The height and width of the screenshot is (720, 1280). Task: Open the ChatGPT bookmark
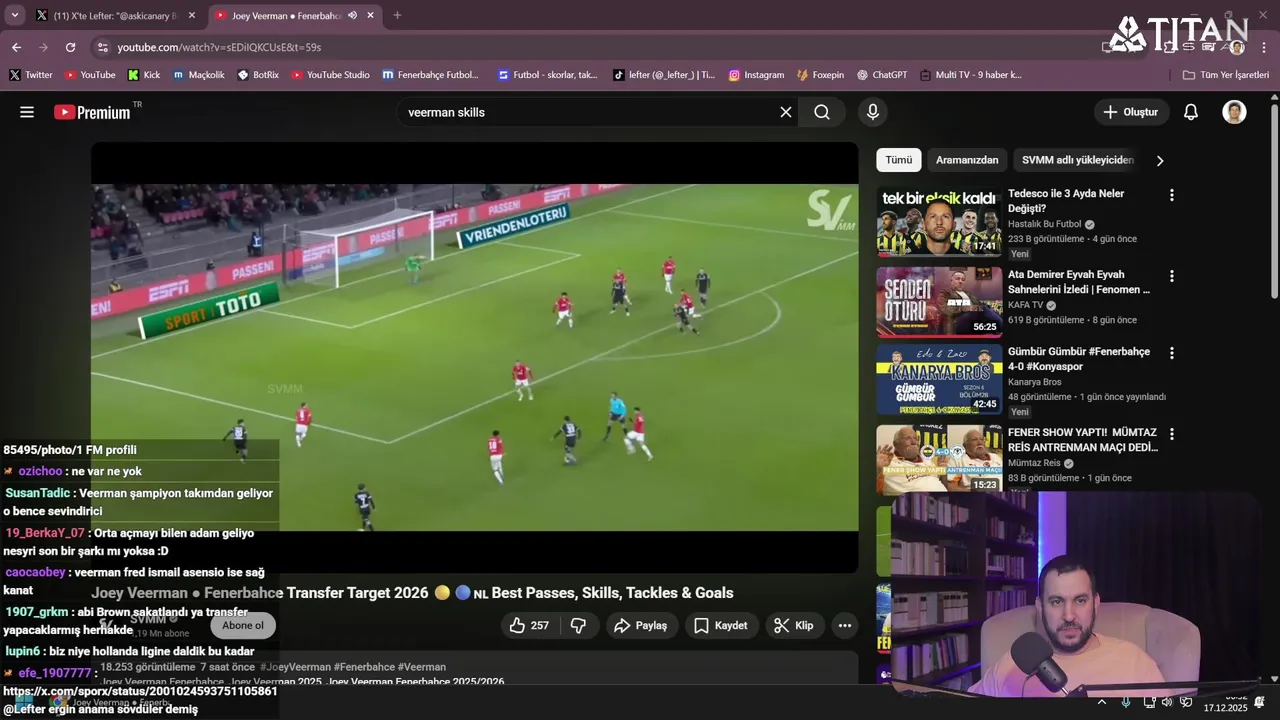point(882,75)
